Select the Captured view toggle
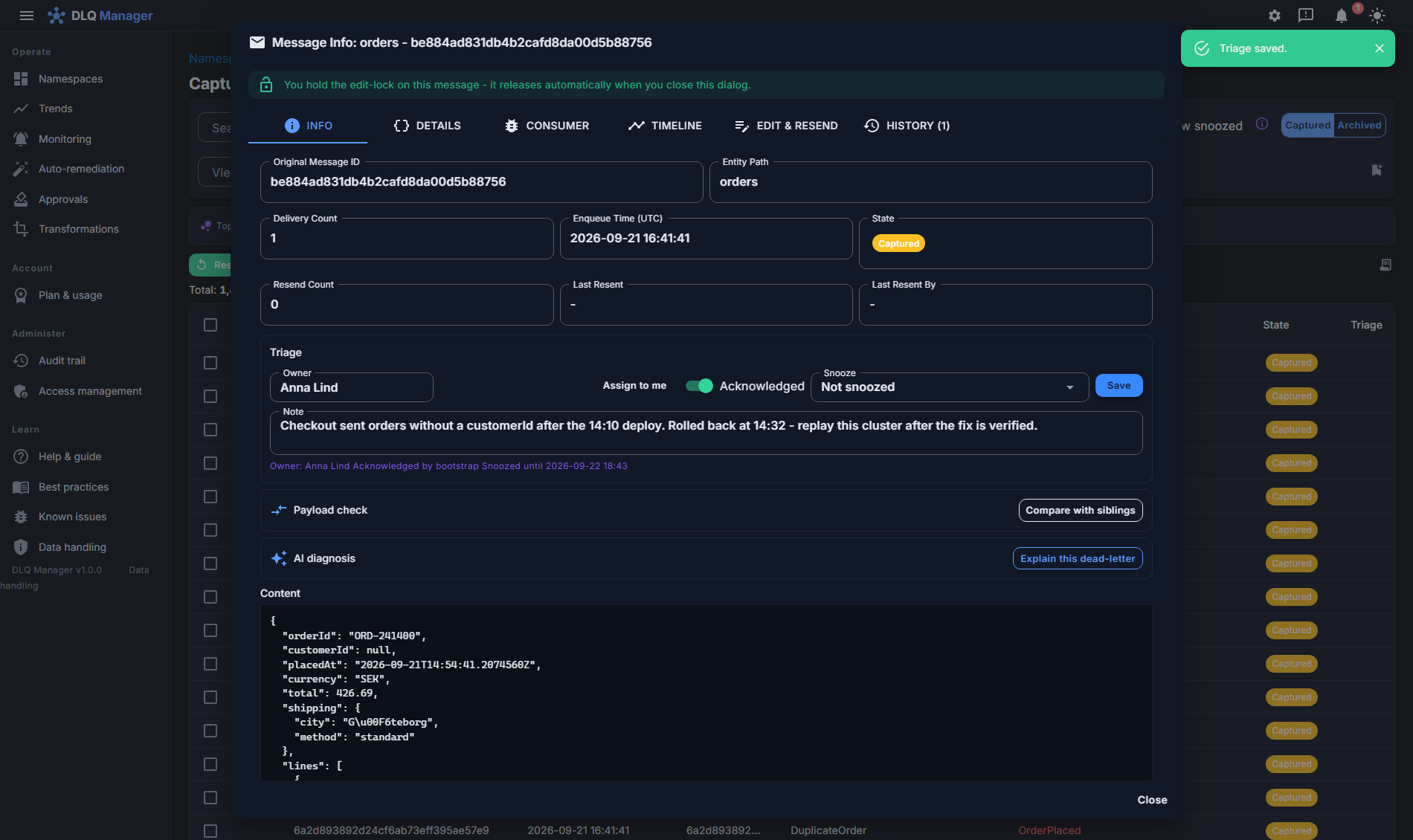 (1307, 125)
